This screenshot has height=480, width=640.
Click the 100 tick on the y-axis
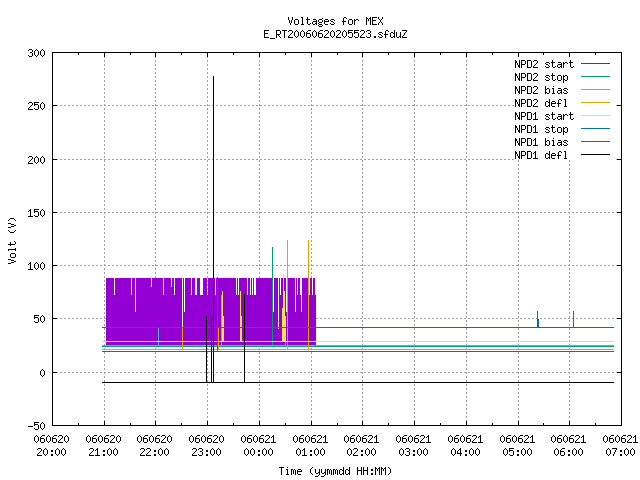pyautogui.click(x=36, y=266)
